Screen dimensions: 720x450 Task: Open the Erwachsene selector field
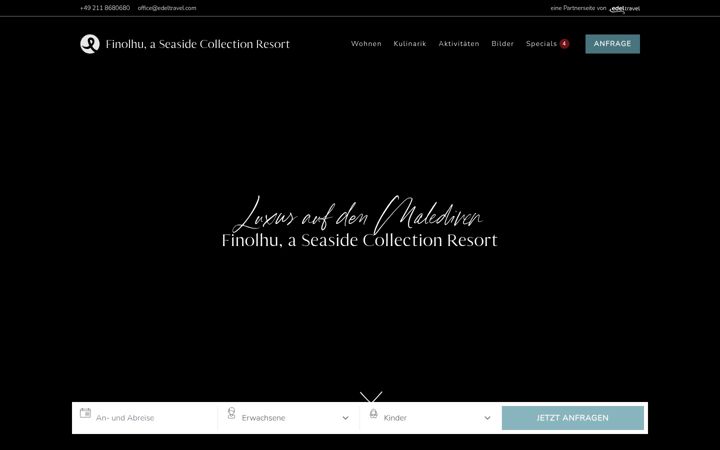[x=289, y=418]
